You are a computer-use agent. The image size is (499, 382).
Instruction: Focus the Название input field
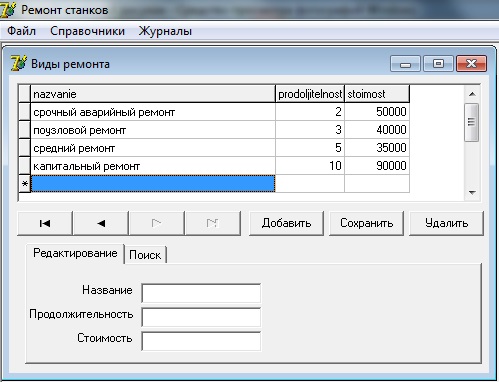[x=201, y=293]
